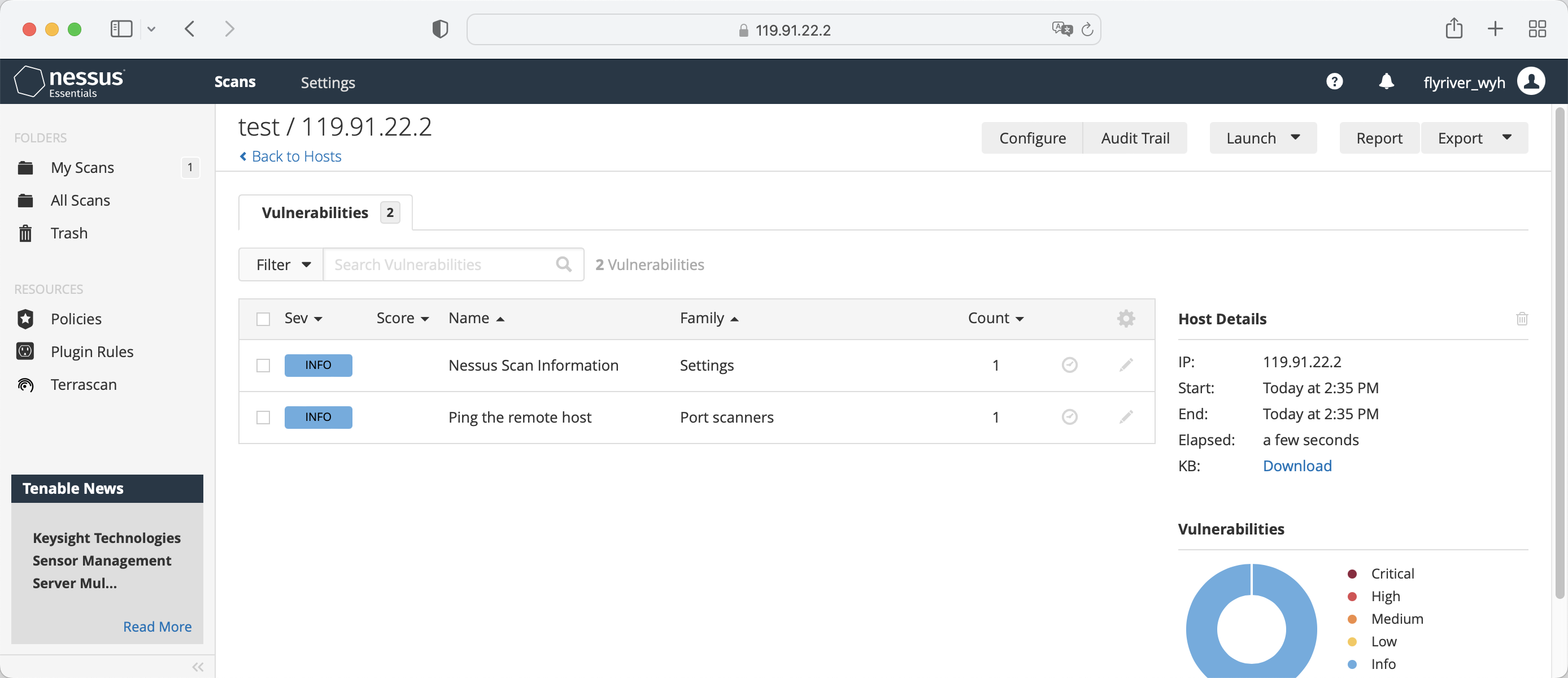Sort by the Score column
1568x678 pixels.
click(402, 318)
